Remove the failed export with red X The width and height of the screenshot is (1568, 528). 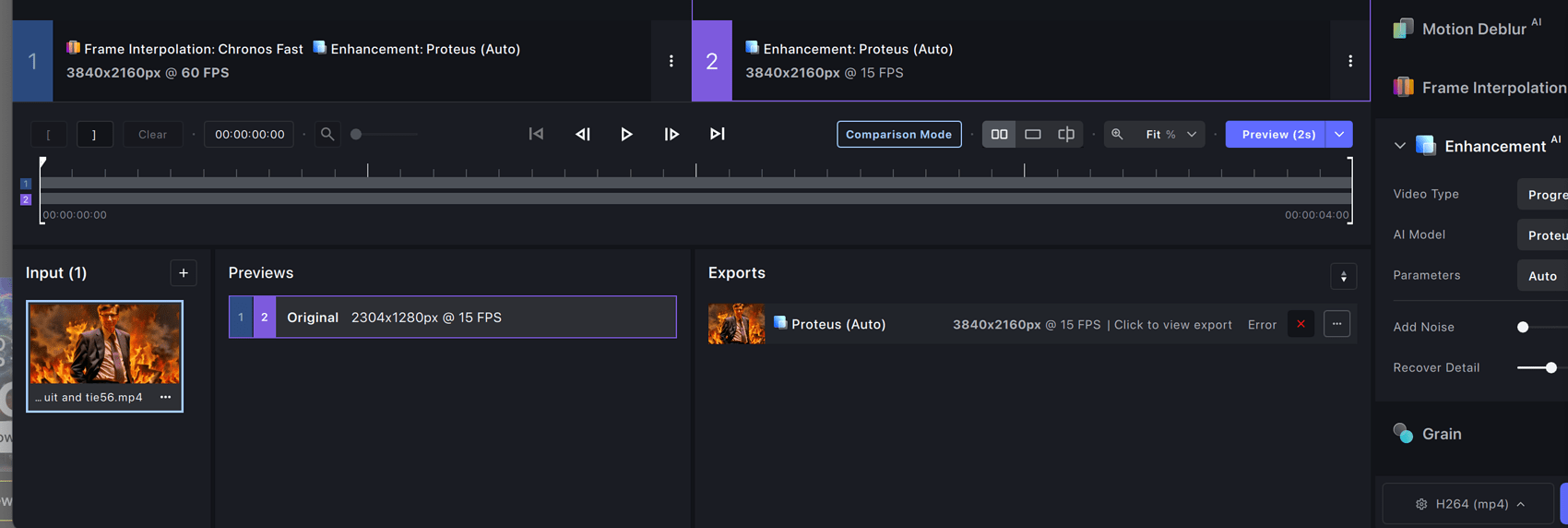click(x=1301, y=324)
